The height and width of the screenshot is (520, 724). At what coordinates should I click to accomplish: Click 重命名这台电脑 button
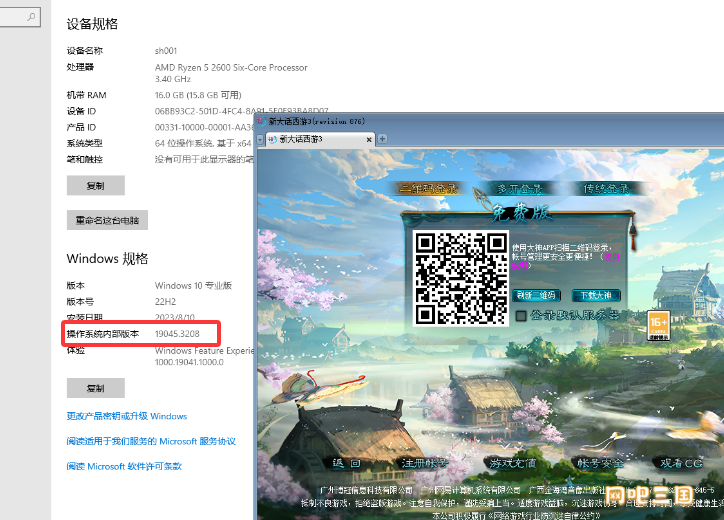point(107,220)
